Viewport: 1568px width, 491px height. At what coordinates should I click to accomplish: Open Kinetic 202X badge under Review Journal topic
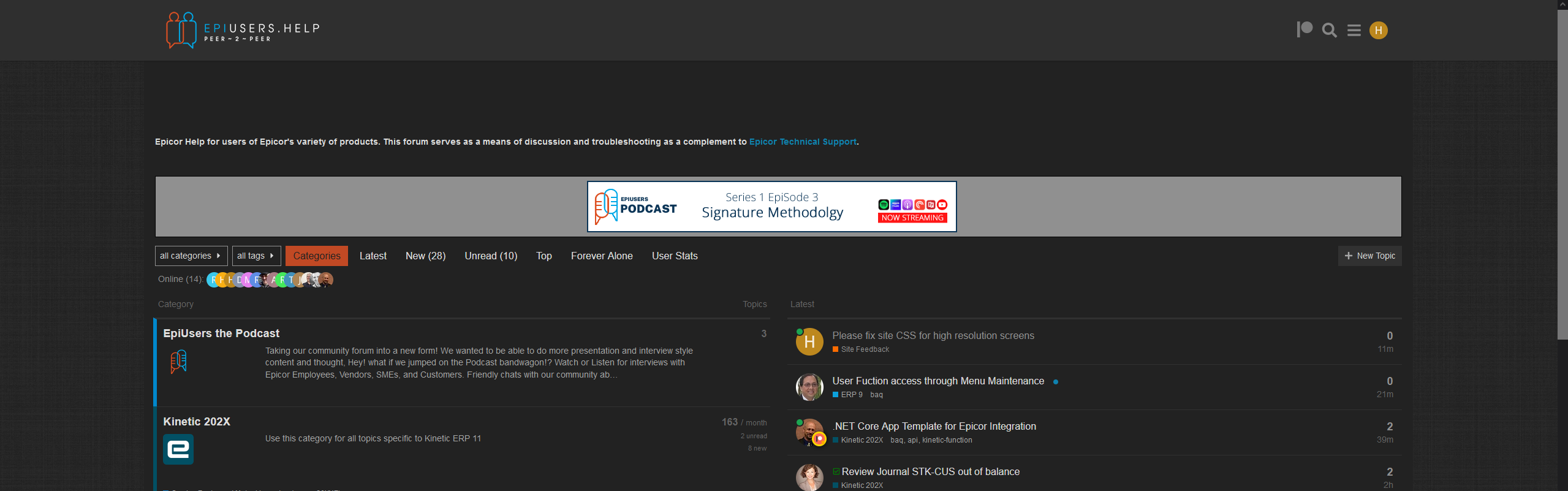858,485
